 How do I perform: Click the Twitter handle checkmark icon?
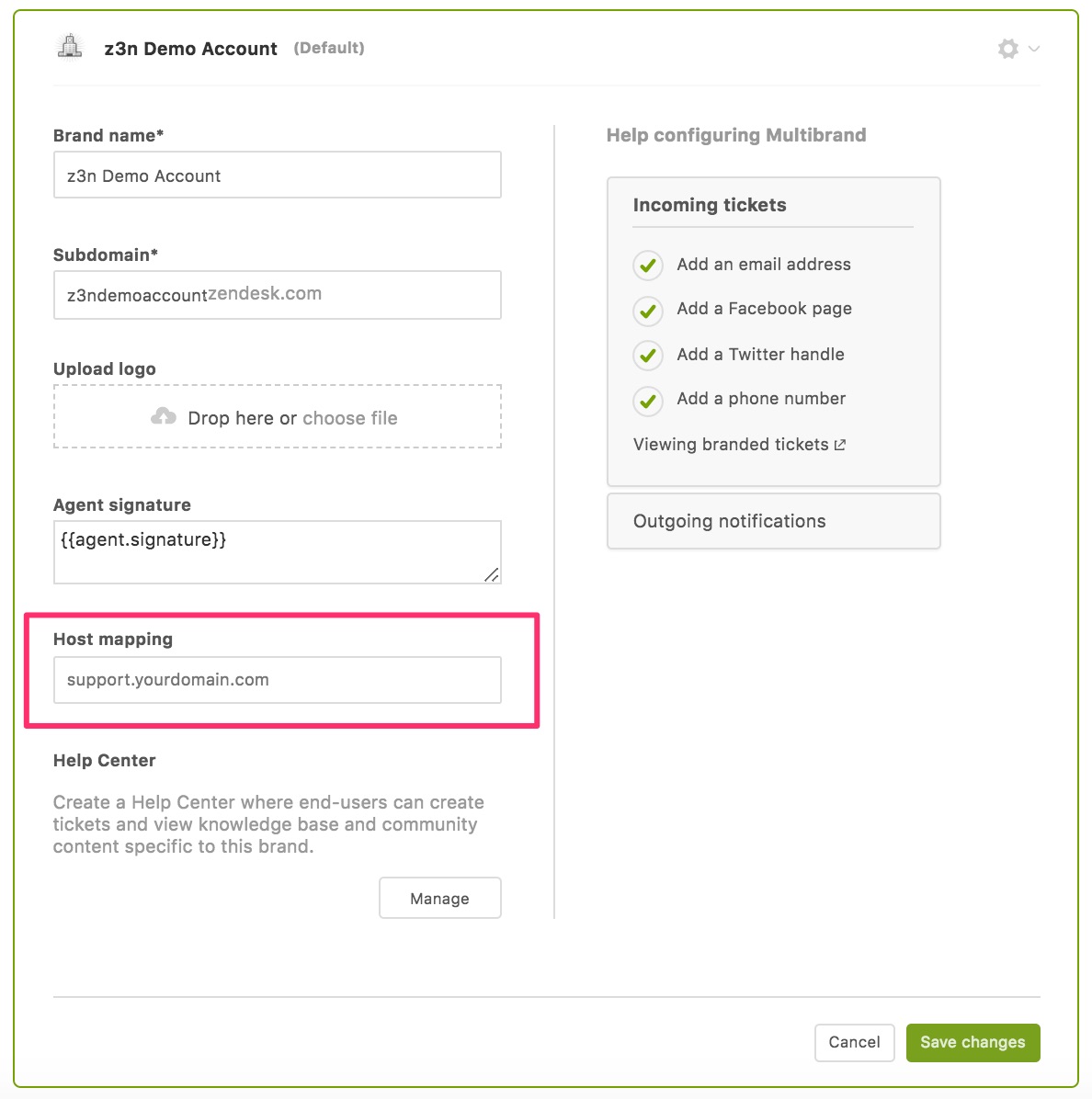648,356
